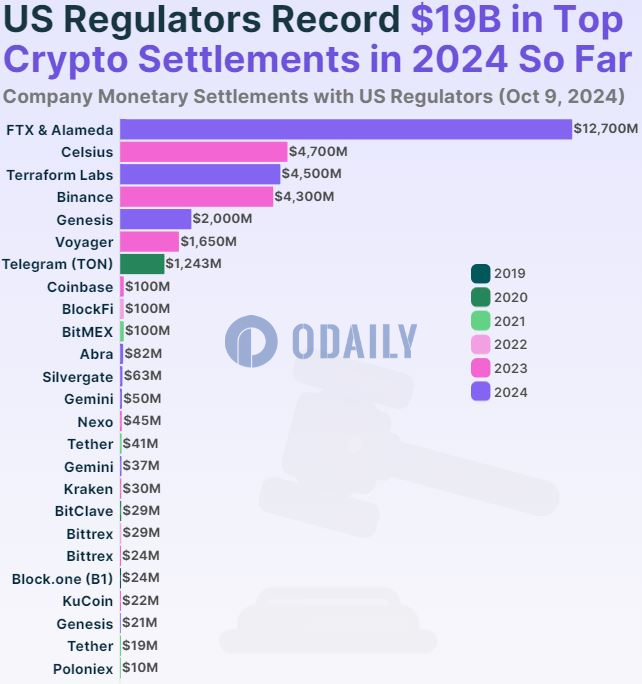
Task: Click the $12,700M value label
Action: click(x=605, y=129)
